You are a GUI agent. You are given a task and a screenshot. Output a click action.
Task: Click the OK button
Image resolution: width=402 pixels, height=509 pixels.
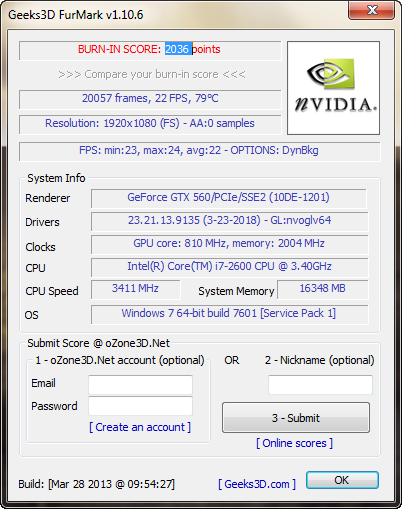coord(342,480)
